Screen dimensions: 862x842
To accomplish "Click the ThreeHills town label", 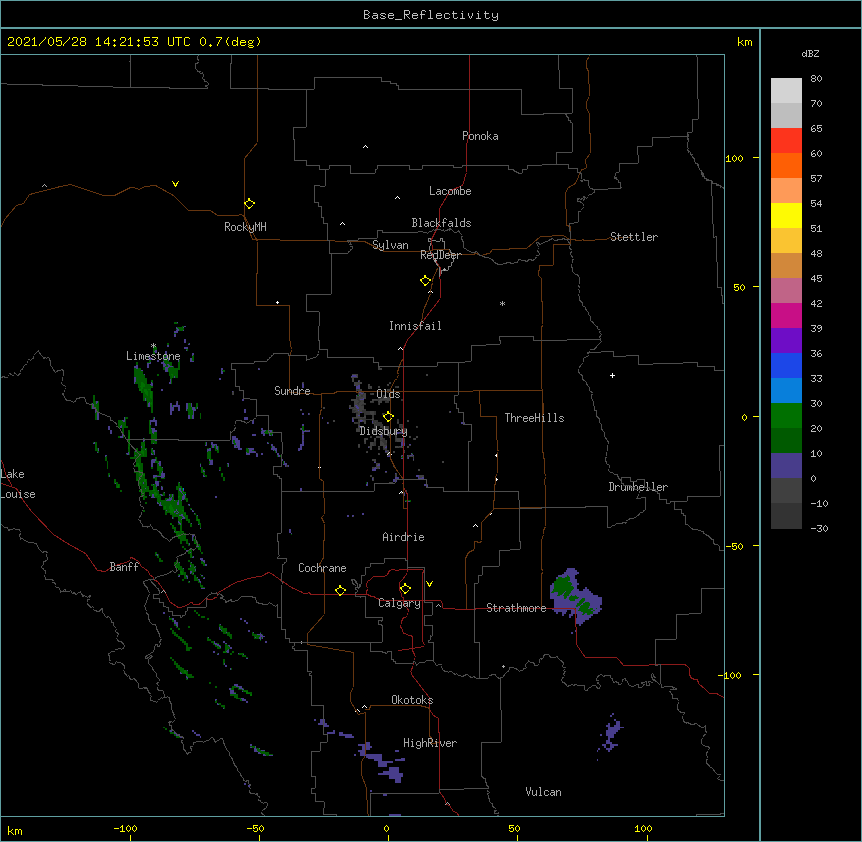I will 534,418.
